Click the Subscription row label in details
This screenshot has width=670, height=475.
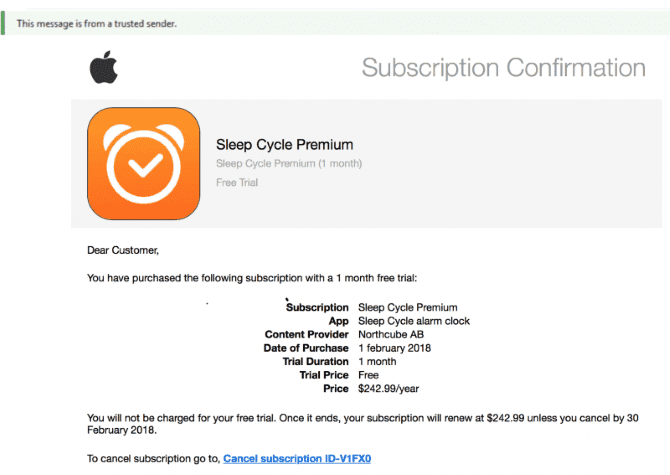317,308
